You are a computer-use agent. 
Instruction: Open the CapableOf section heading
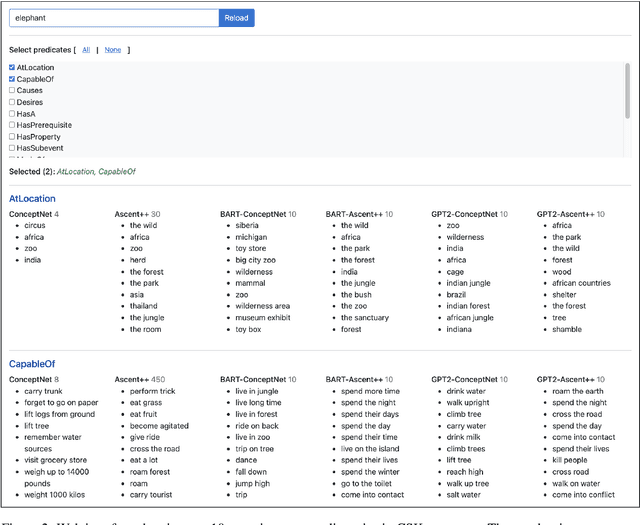tap(32, 364)
